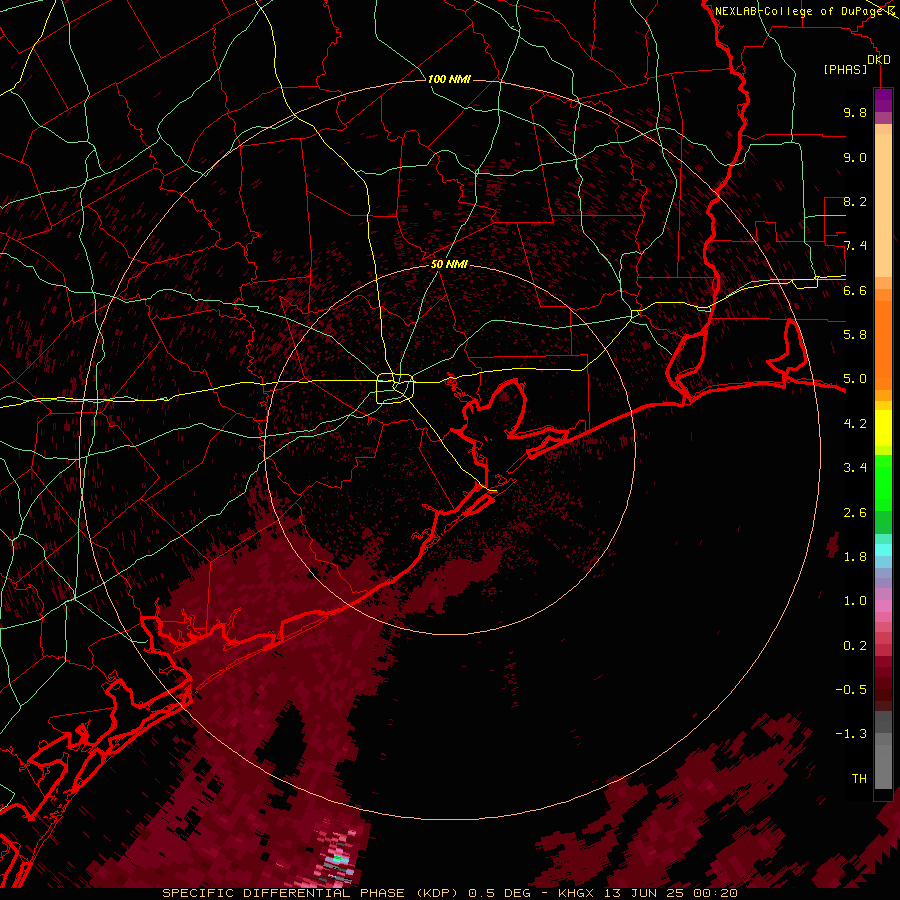Click the purple segment atop the color bar
900x900 pixels.
tap(883, 100)
